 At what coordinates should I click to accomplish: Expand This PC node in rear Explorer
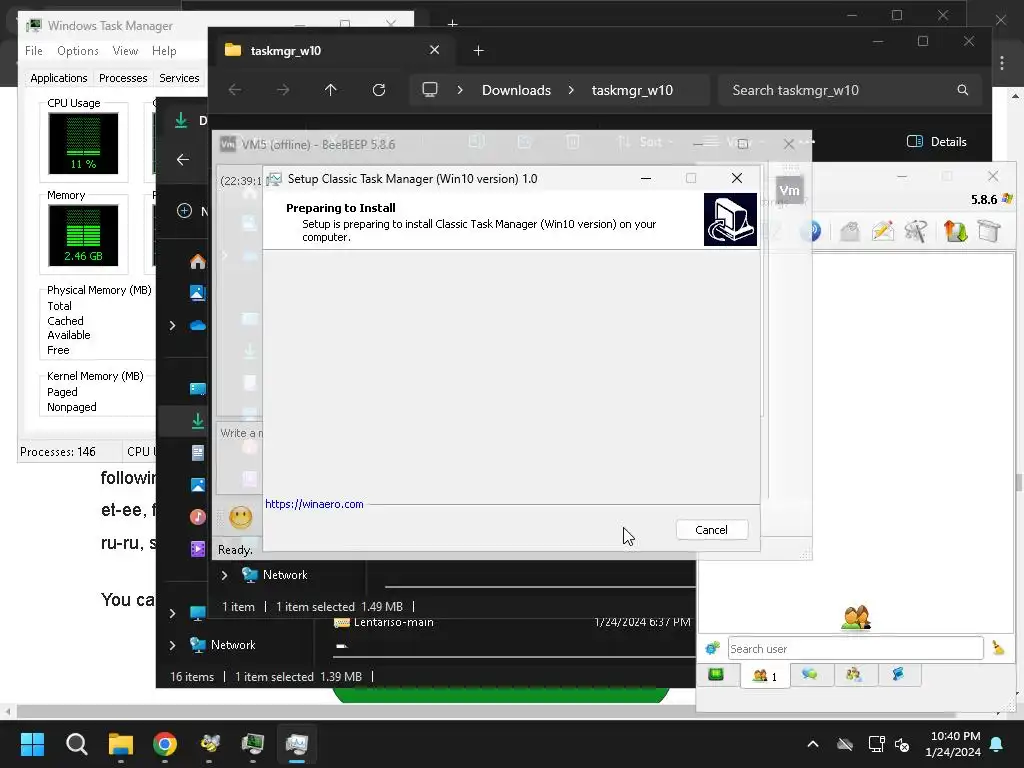(x=172, y=613)
